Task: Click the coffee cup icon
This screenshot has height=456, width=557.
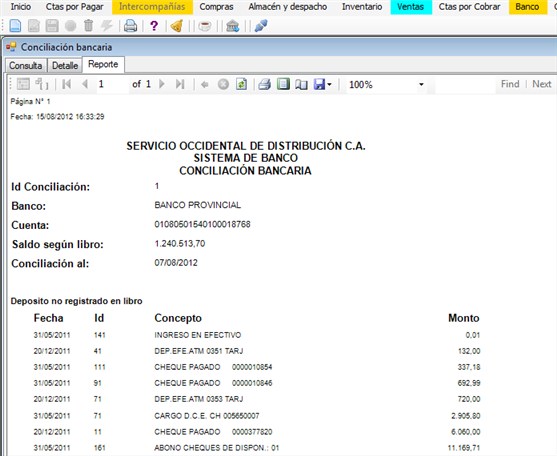Action: pos(205,26)
